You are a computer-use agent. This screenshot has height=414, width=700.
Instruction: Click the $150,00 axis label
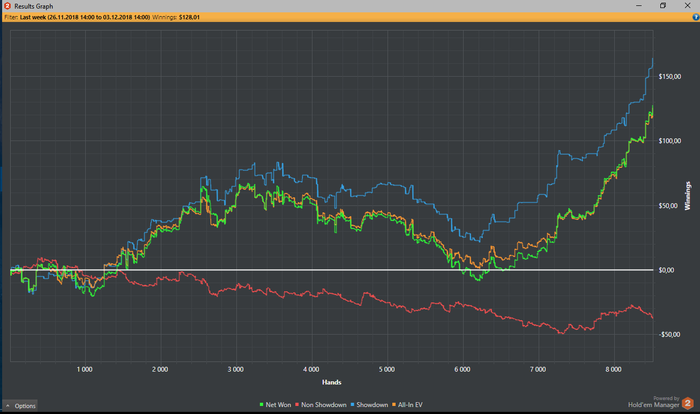coord(670,77)
